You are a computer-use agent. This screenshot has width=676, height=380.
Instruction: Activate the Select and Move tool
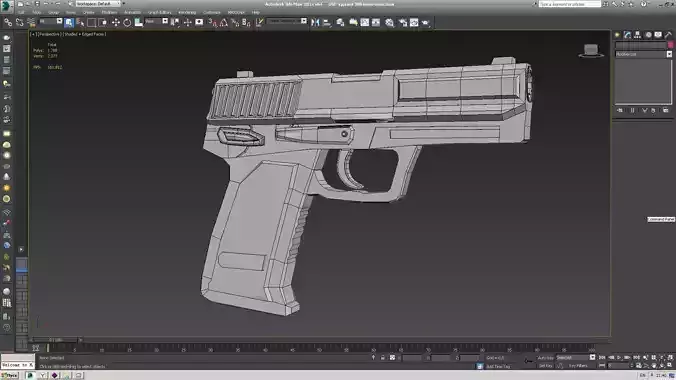116,22
